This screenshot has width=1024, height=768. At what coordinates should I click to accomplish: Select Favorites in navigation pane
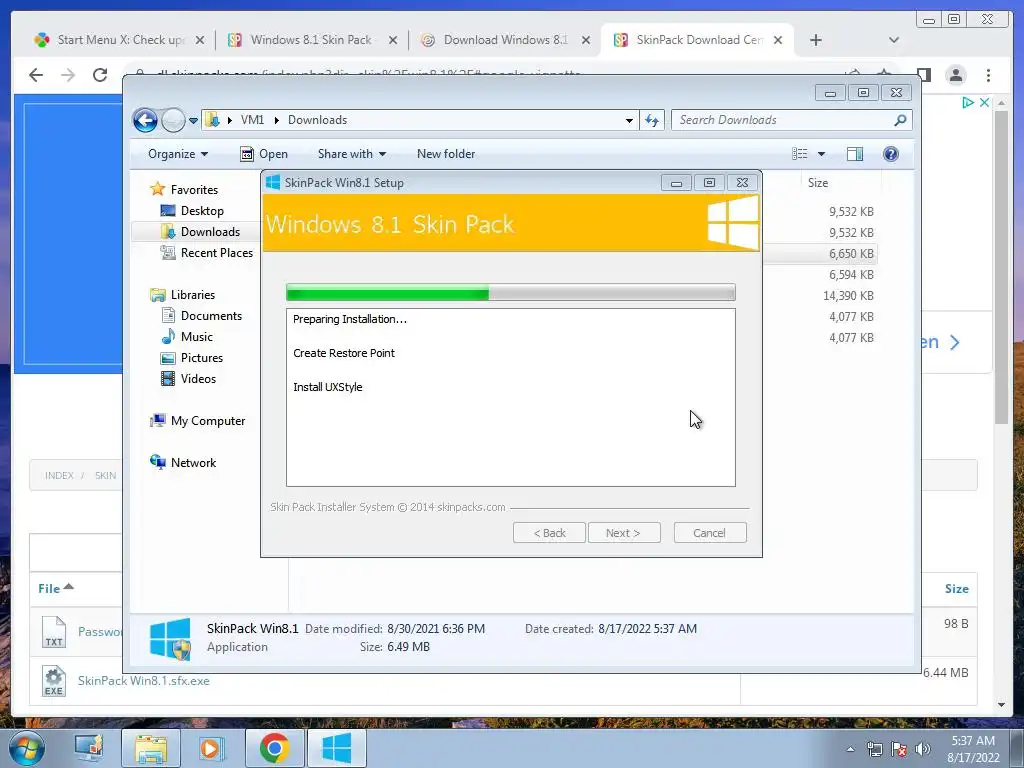(185, 189)
